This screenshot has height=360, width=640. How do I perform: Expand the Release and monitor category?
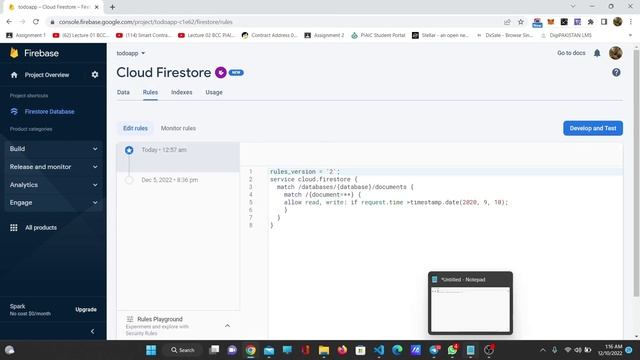point(53,167)
